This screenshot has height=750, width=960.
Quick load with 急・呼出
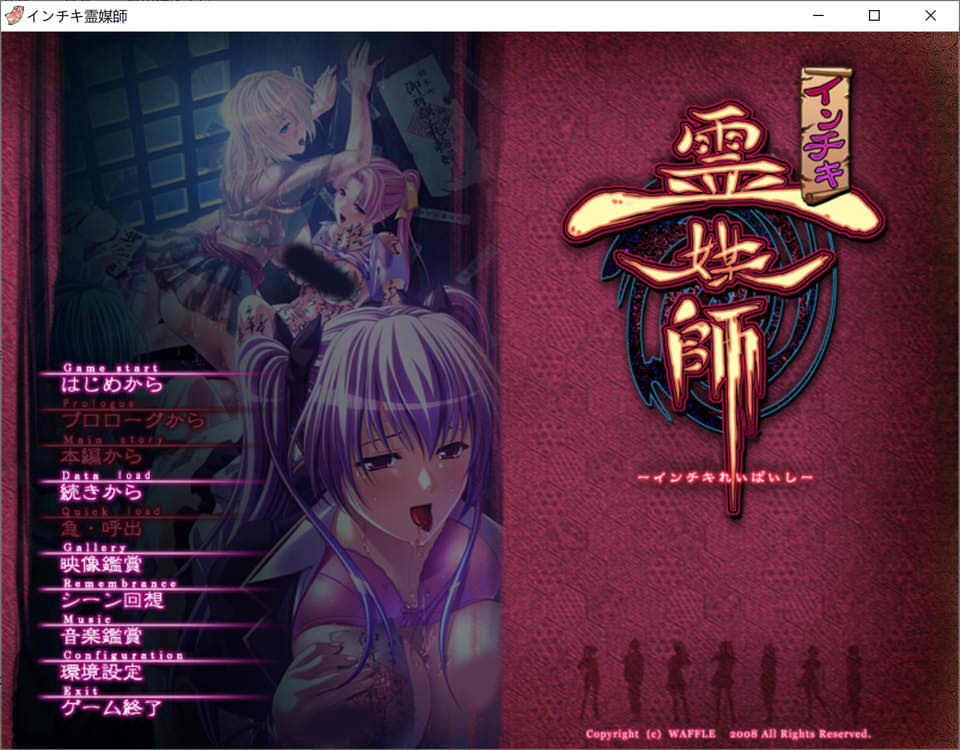coord(102,528)
